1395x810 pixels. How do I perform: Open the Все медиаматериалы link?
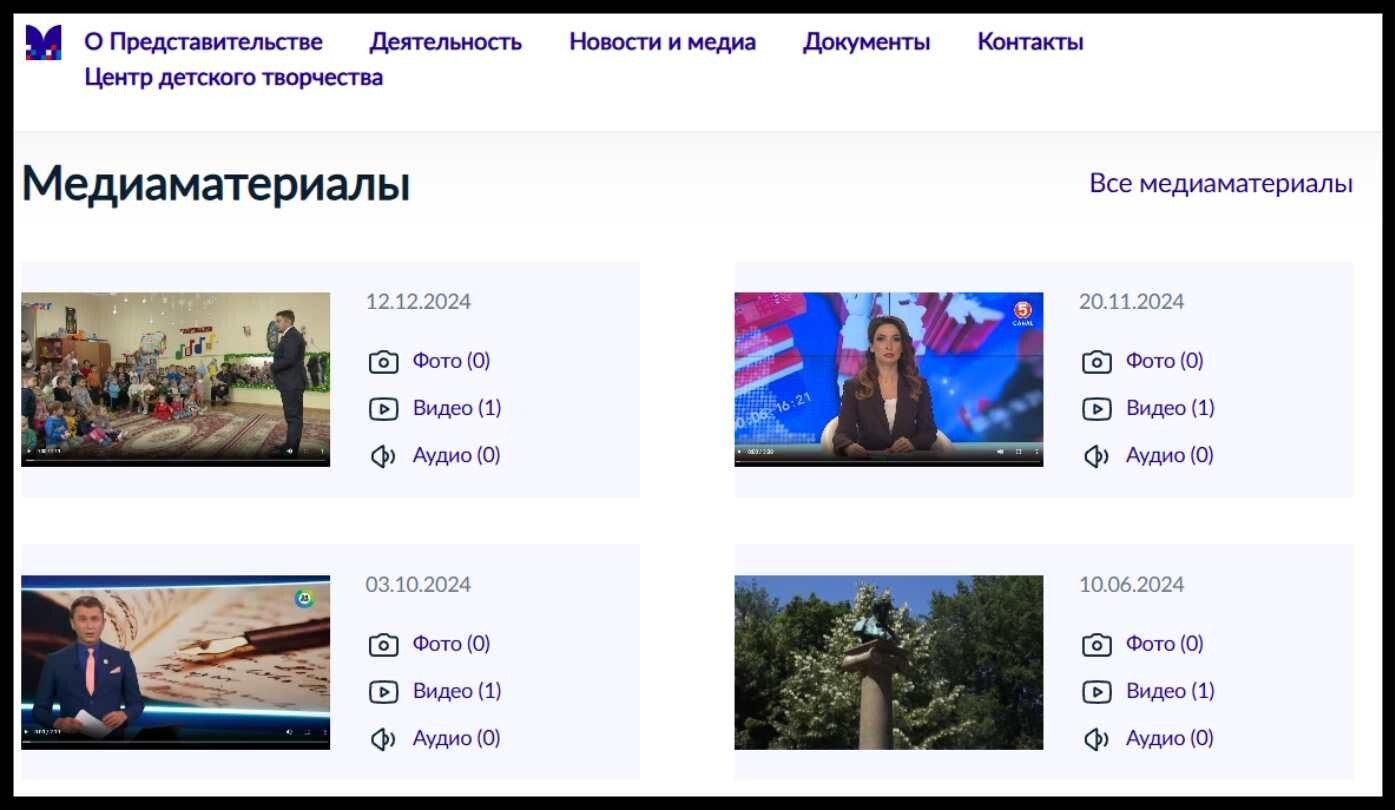[1220, 184]
